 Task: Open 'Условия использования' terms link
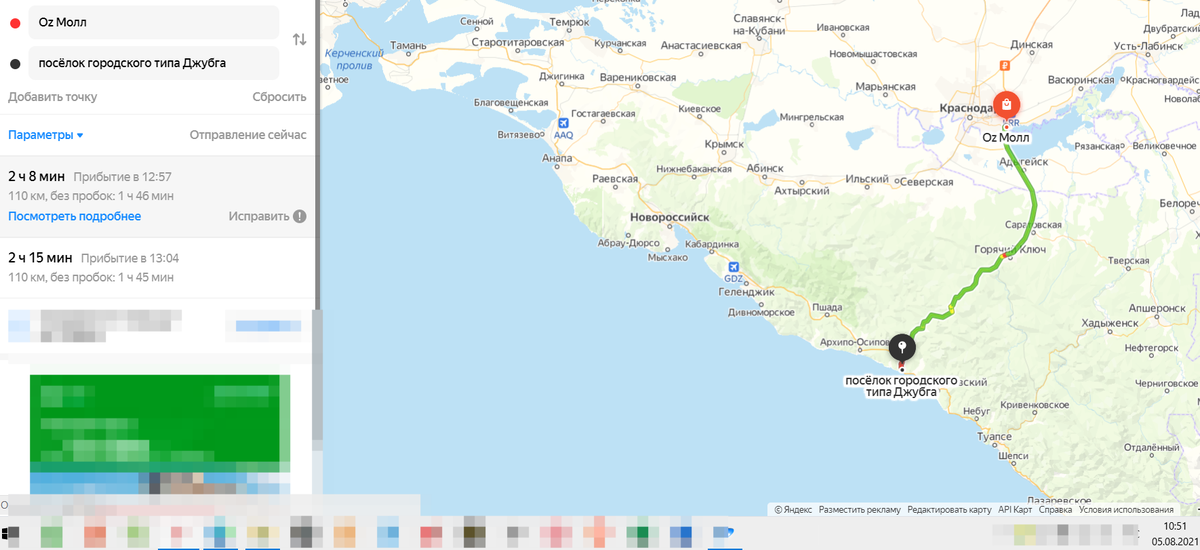(x=1126, y=510)
